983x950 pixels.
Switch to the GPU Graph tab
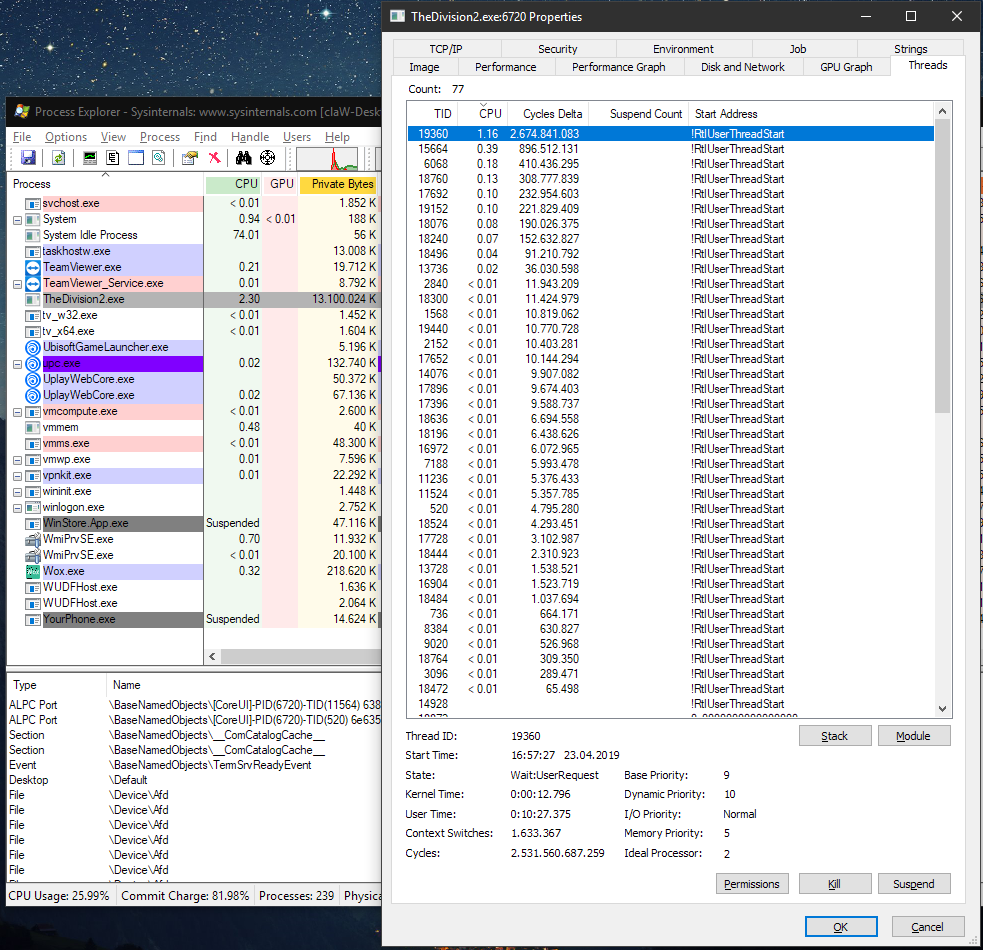tap(846, 67)
